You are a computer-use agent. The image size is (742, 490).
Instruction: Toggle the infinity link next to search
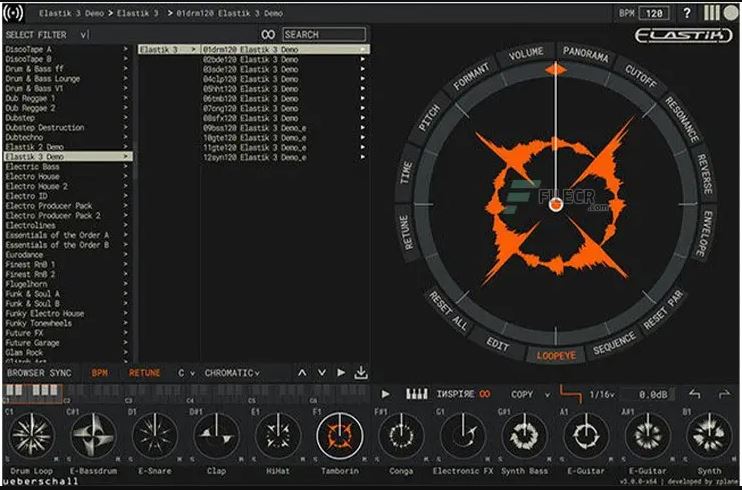pos(268,35)
